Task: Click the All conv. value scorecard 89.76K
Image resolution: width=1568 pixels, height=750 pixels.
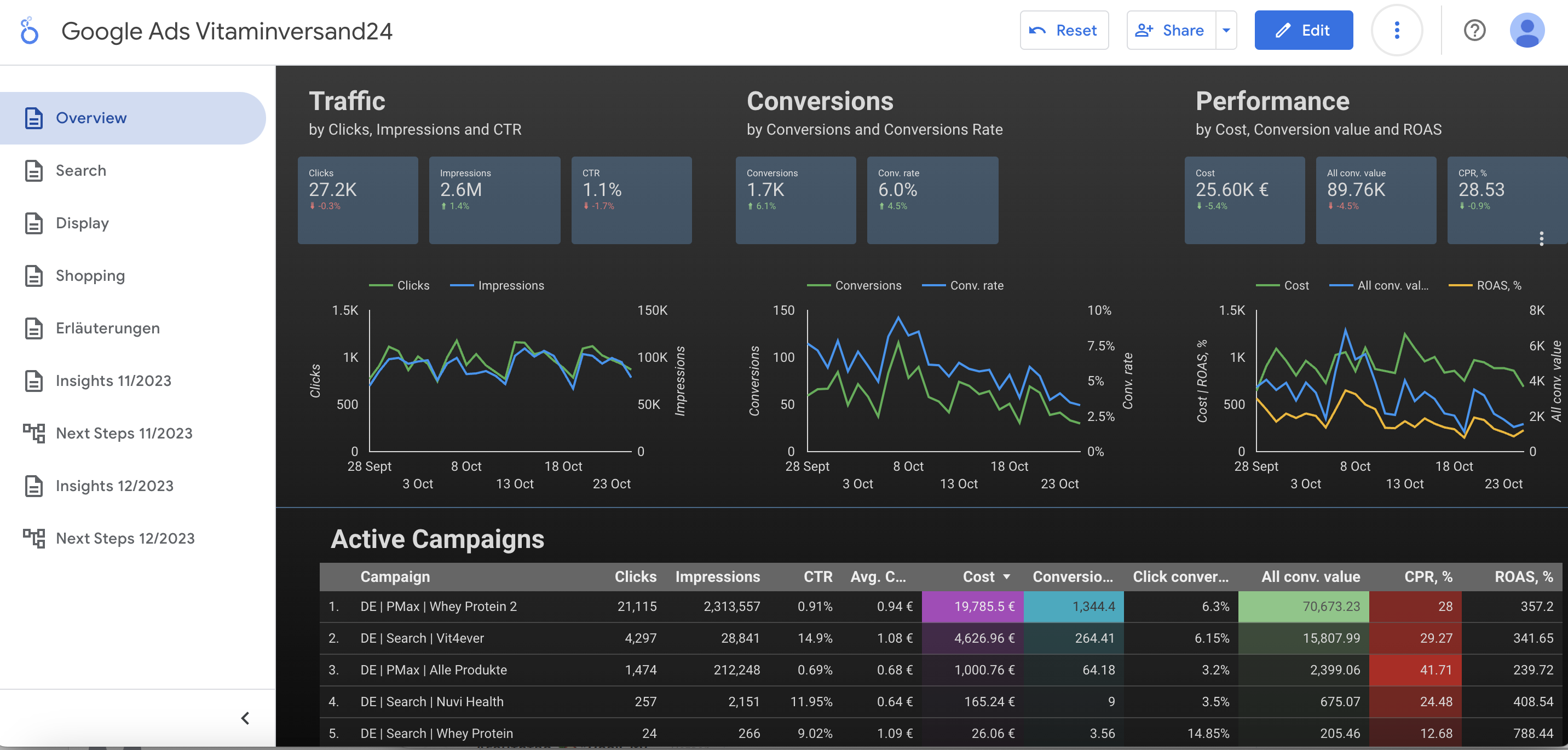Action: coord(1376,200)
